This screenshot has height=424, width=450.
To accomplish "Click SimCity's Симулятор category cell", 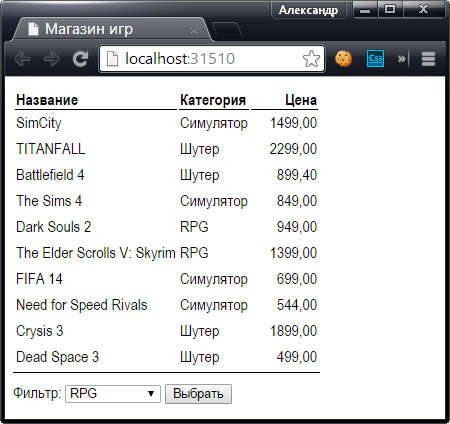I will point(214,123).
